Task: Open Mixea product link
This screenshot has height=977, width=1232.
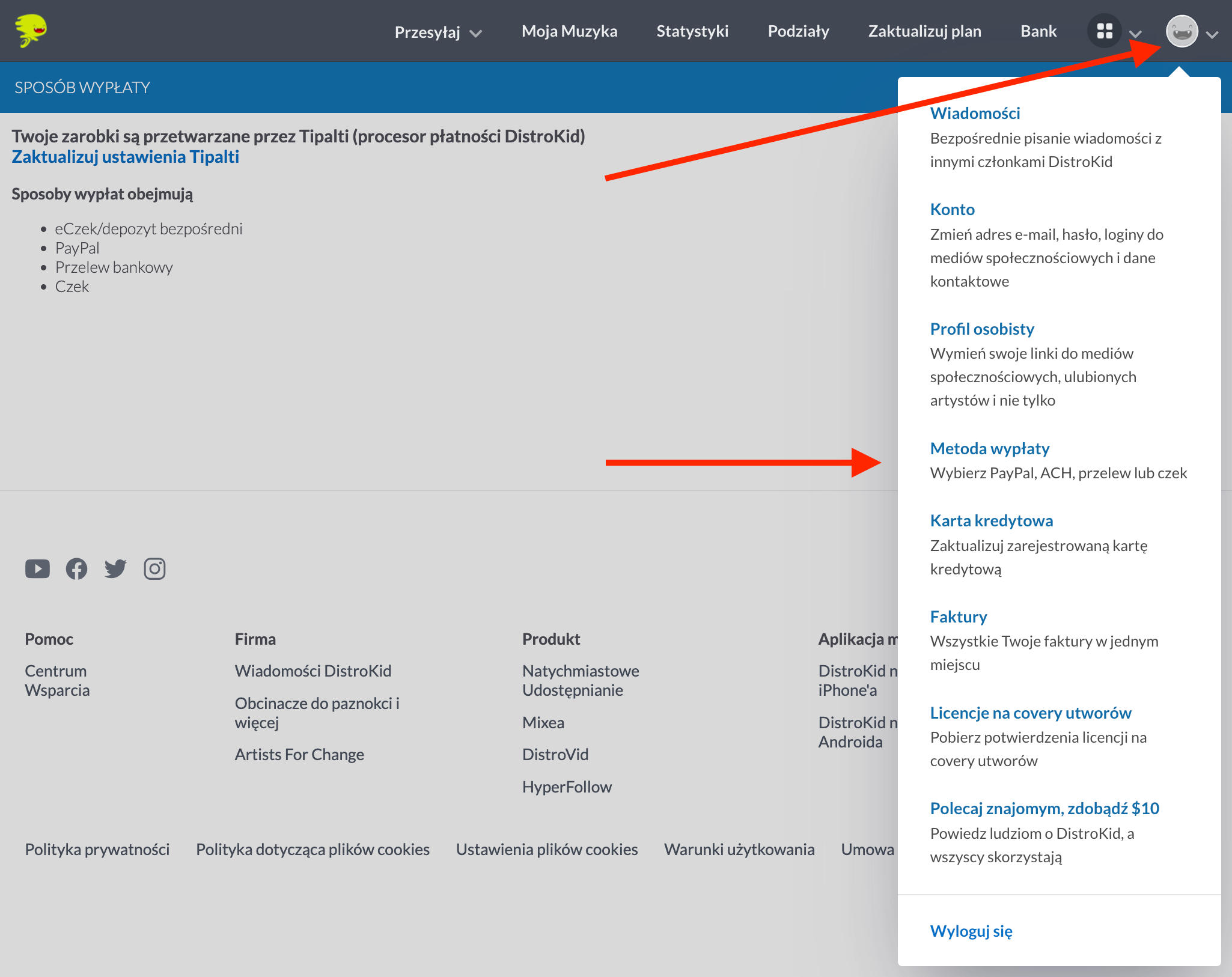Action: pos(543,722)
